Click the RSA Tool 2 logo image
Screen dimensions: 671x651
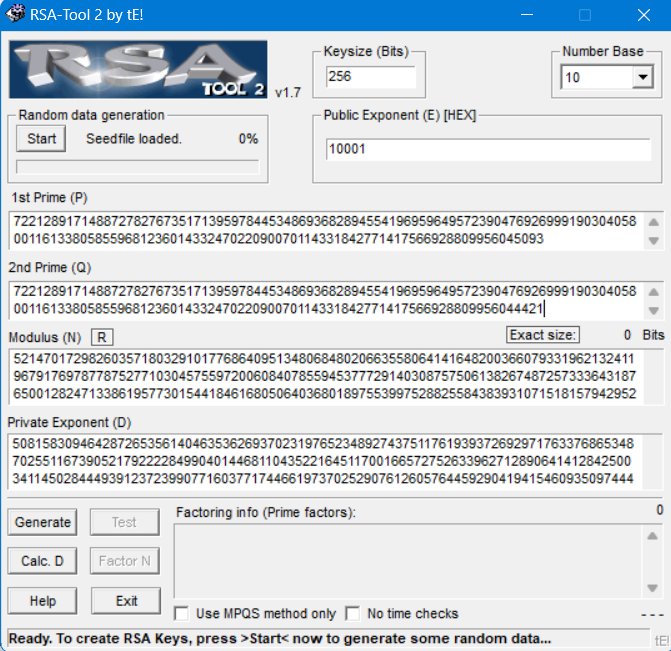(138, 69)
